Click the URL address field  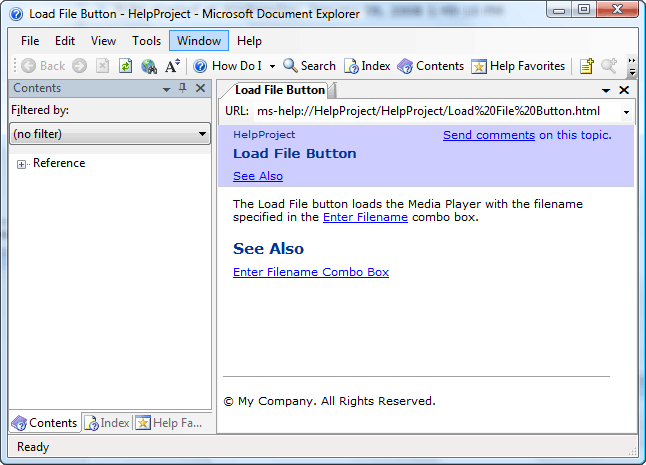click(x=437, y=111)
